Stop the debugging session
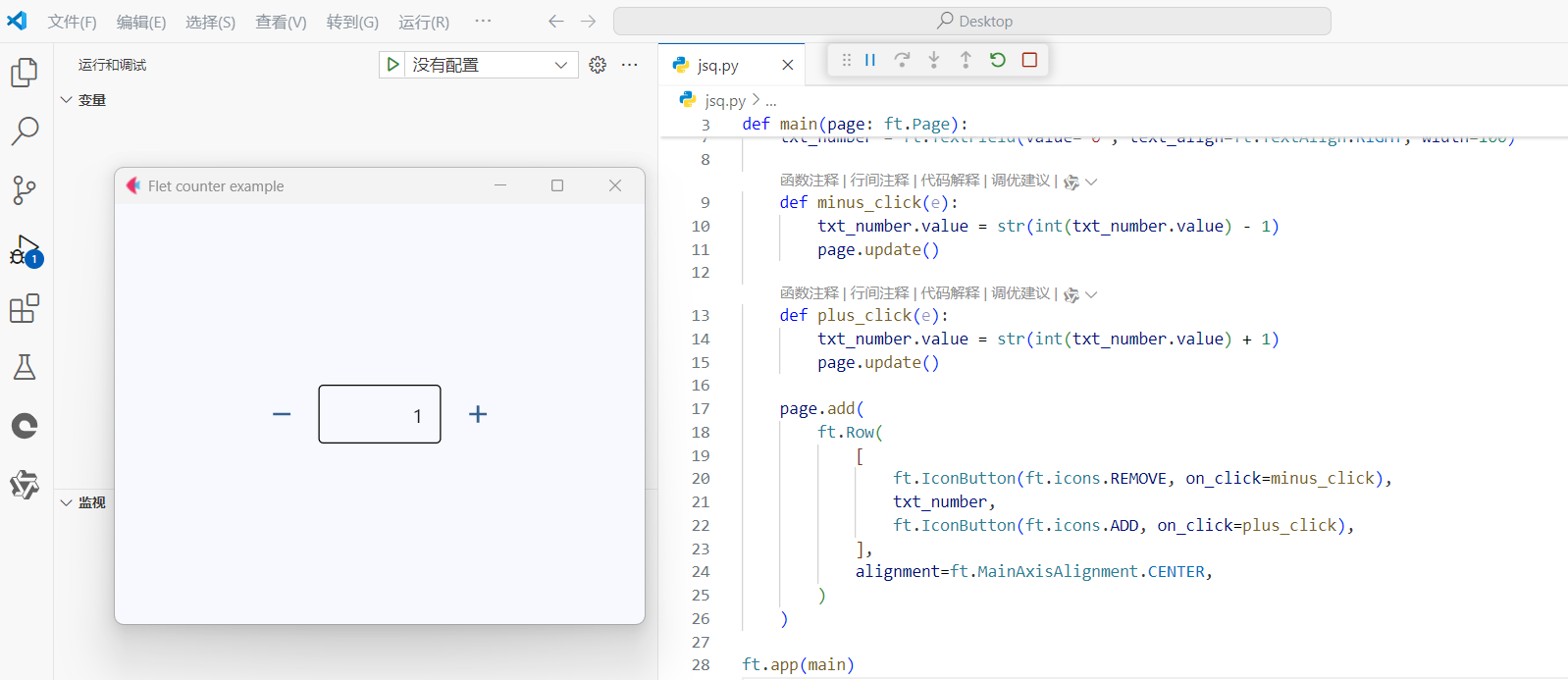The width and height of the screenshot is (1568, 680). click(x=1029, y=60)
